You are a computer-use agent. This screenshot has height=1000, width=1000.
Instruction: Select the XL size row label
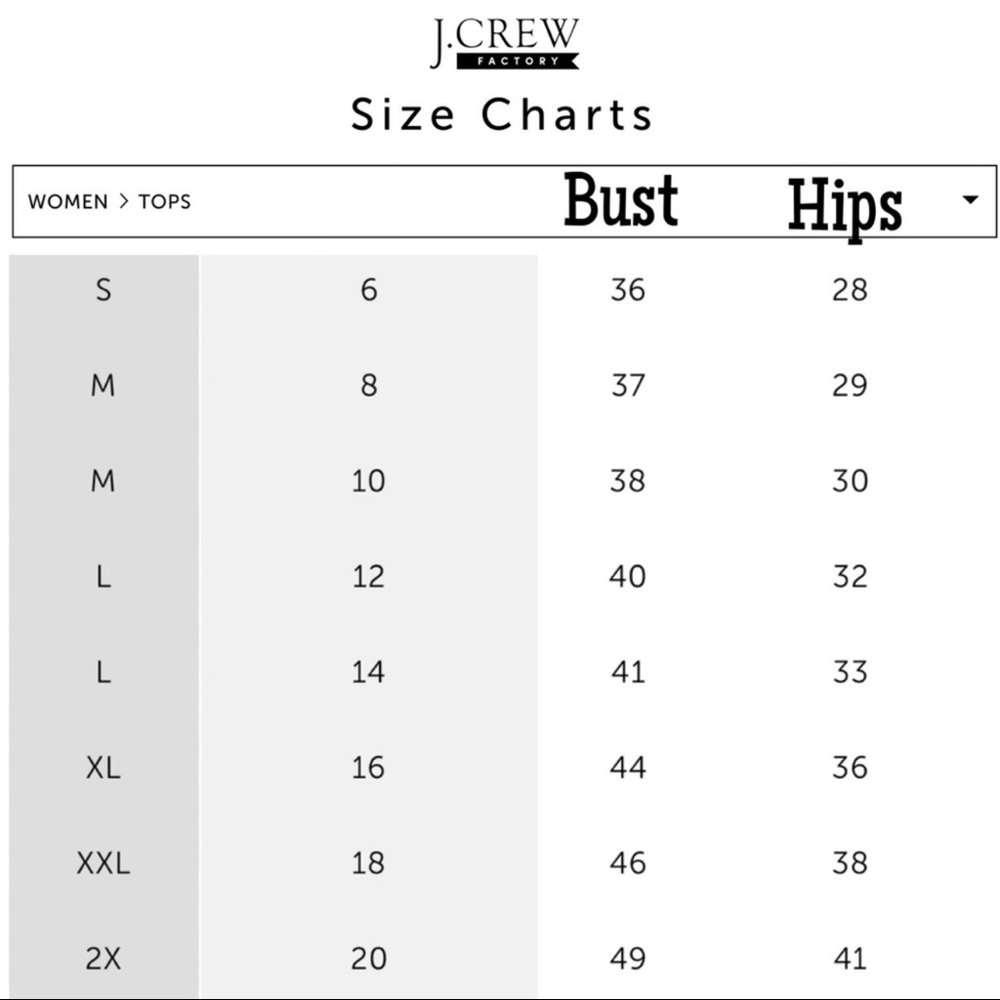click(103, 767)
